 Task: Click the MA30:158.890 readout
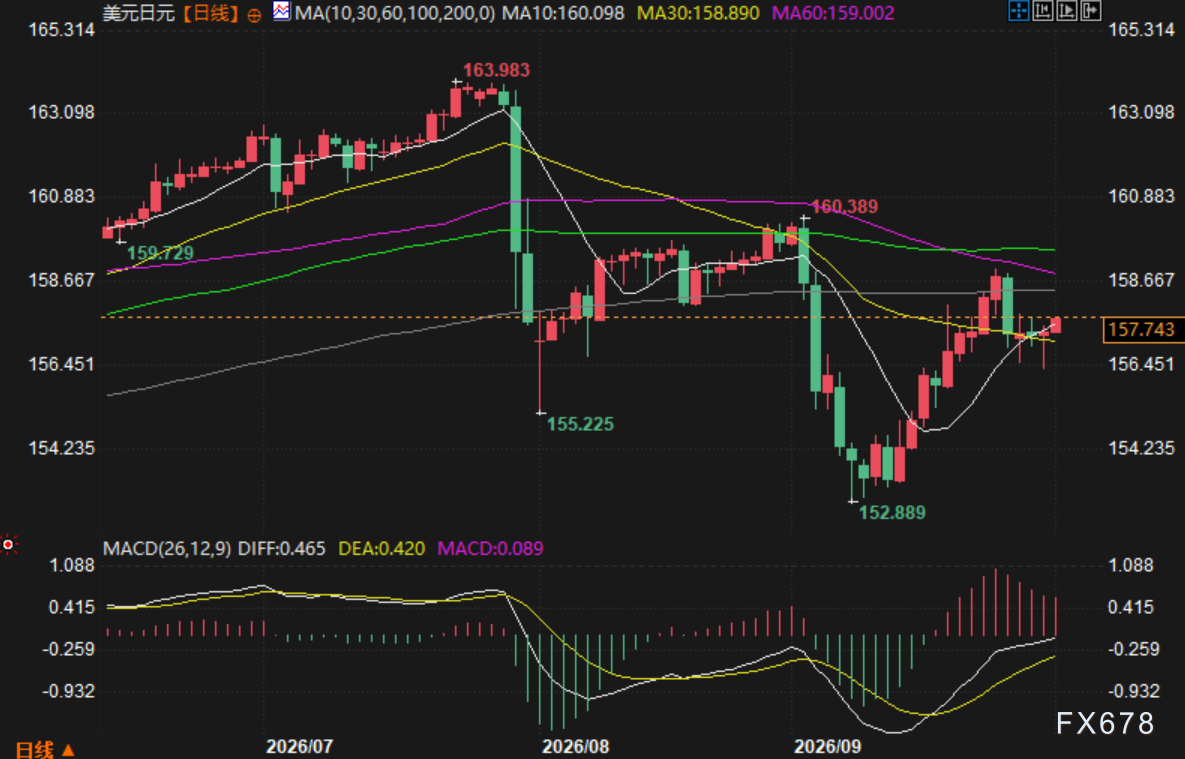coord(699,13)
